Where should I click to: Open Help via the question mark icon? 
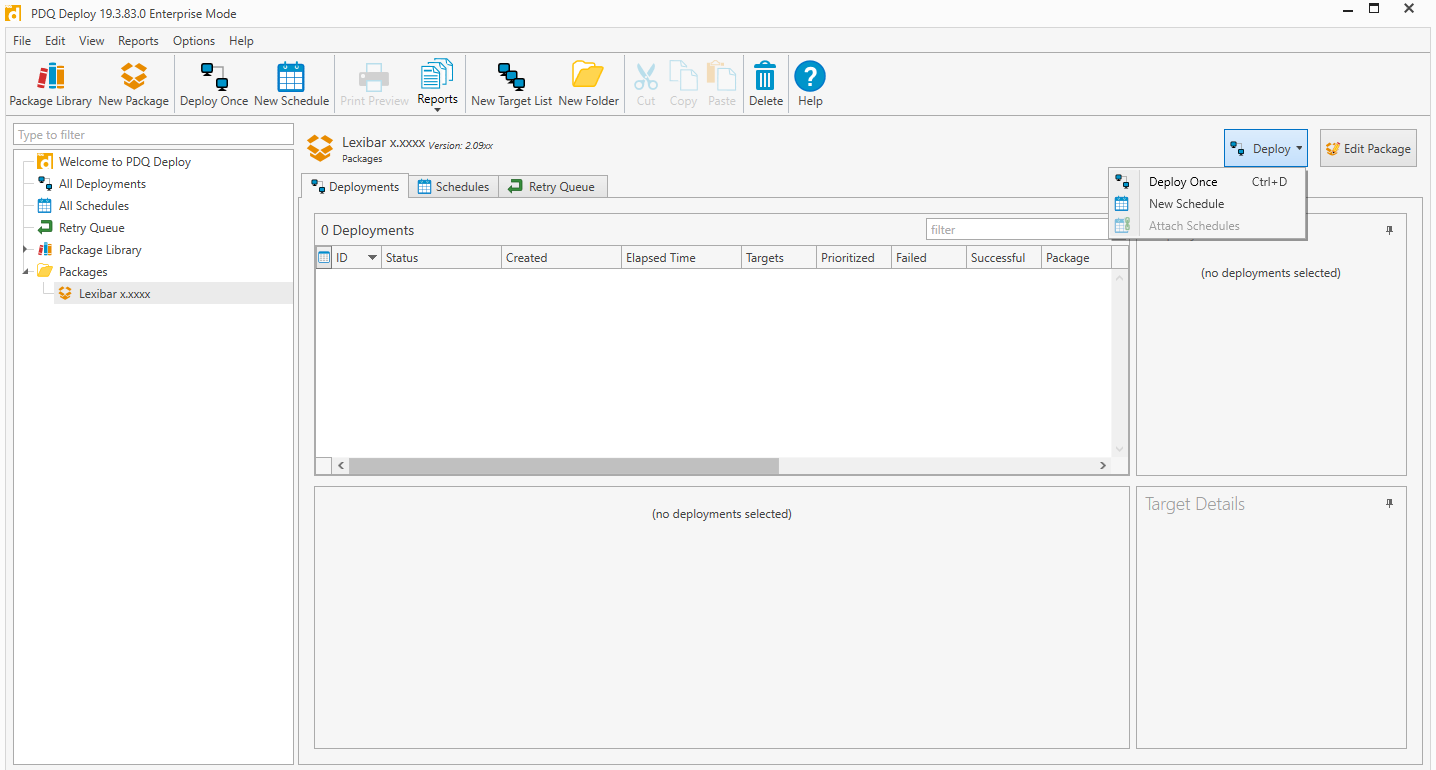[810, 84]
